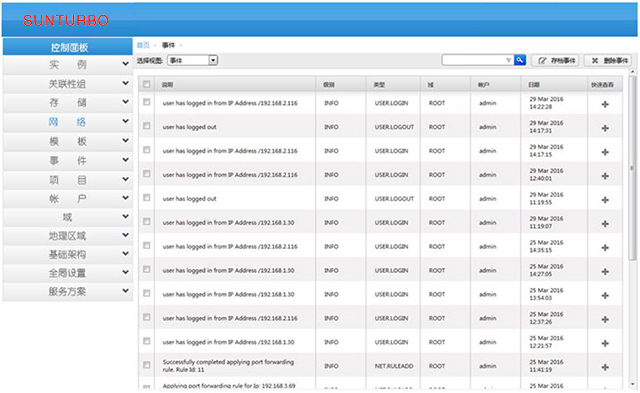Expand the 实例 sidebar section chevron
The image size is (640, 393).
[x=125, y=64]
